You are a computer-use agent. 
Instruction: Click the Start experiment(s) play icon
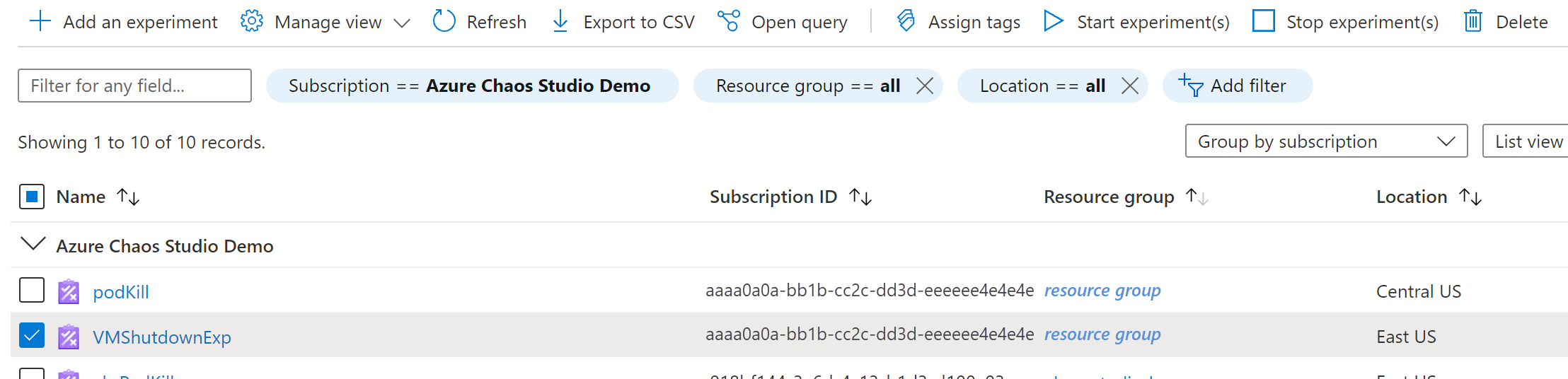[x=1054, y=21]
